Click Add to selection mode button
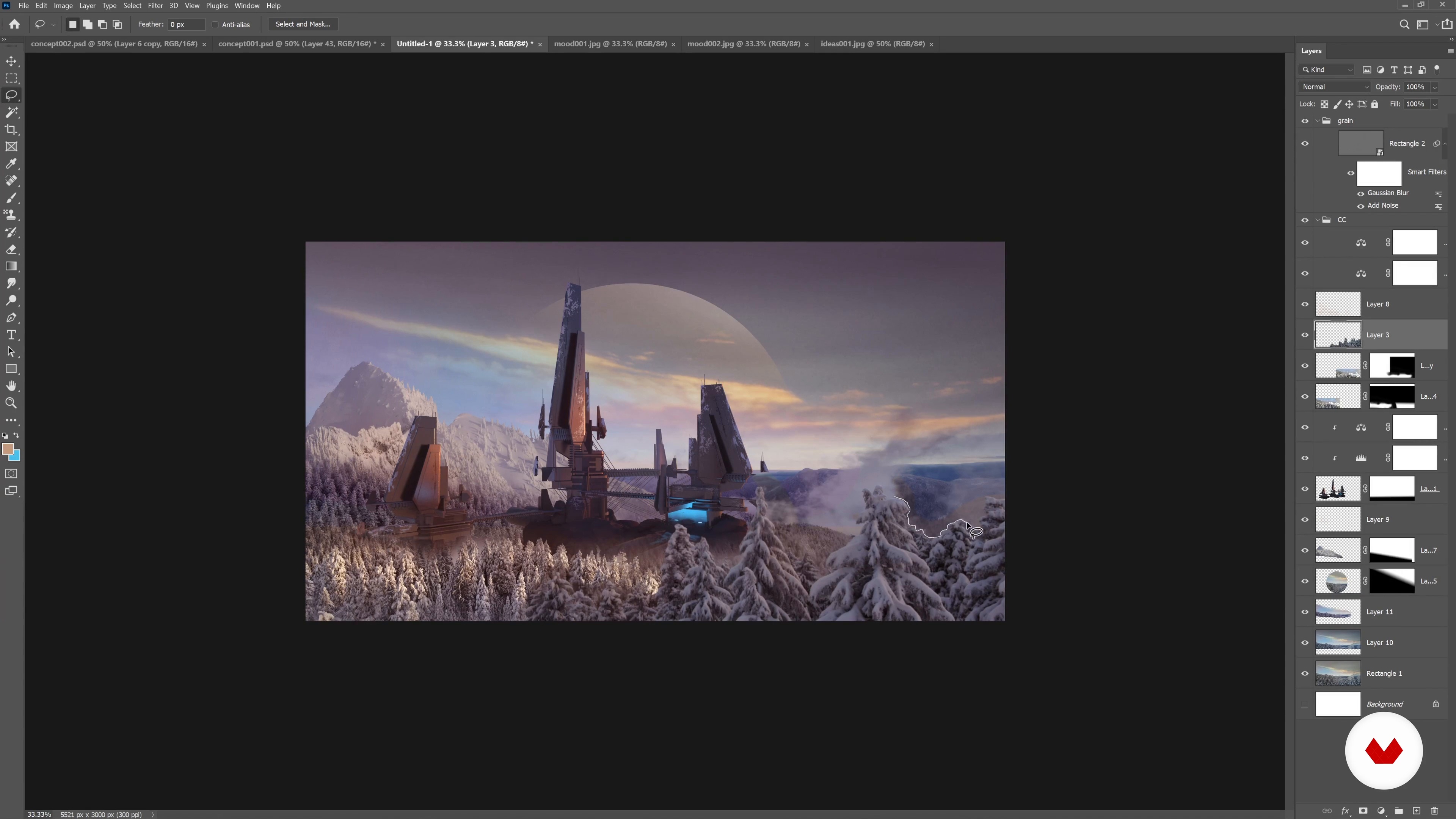Viewport: 1456px width, 819px height. tap(87, 24)
